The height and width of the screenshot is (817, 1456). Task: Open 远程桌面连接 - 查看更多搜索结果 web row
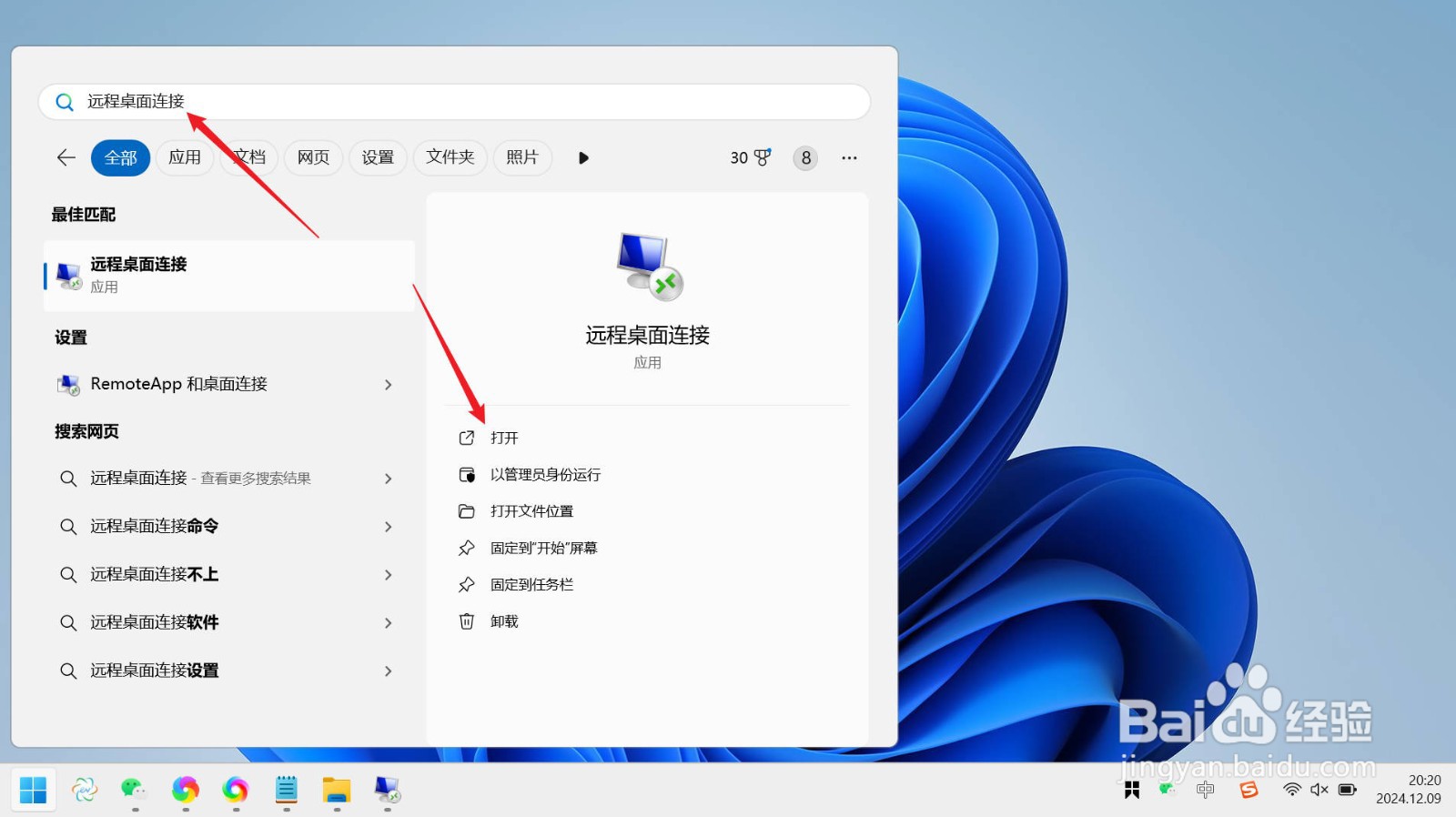pos(229,479)
